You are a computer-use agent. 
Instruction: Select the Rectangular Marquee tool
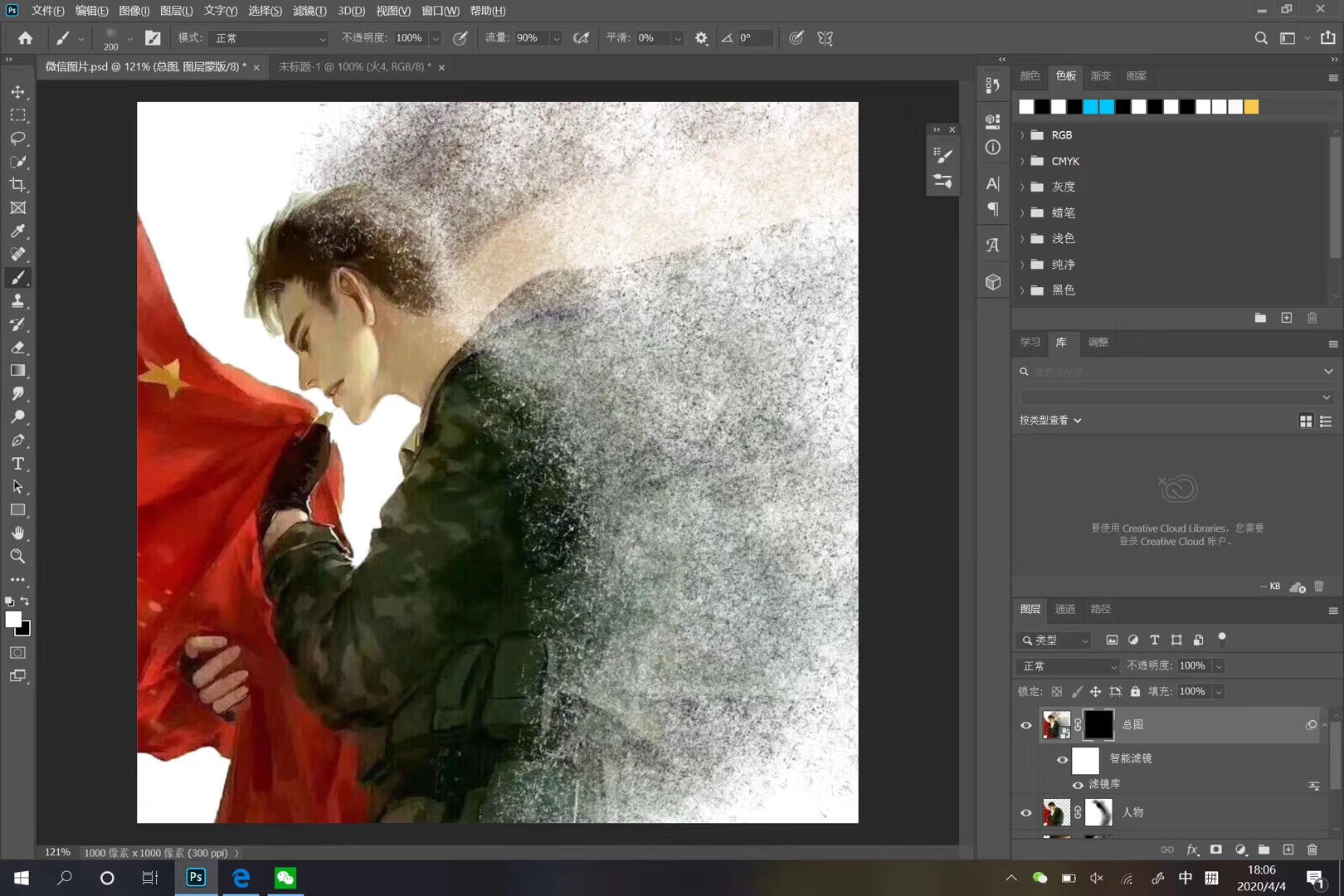tap(17, 115)
